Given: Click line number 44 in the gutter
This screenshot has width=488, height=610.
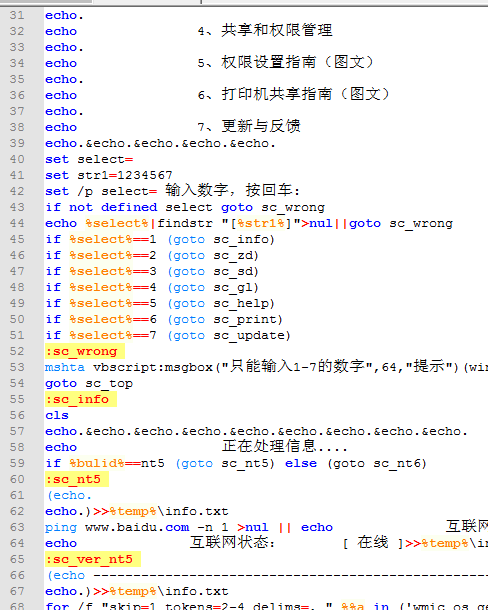Looking at the screenshot, I should click(x=17, y=224).
